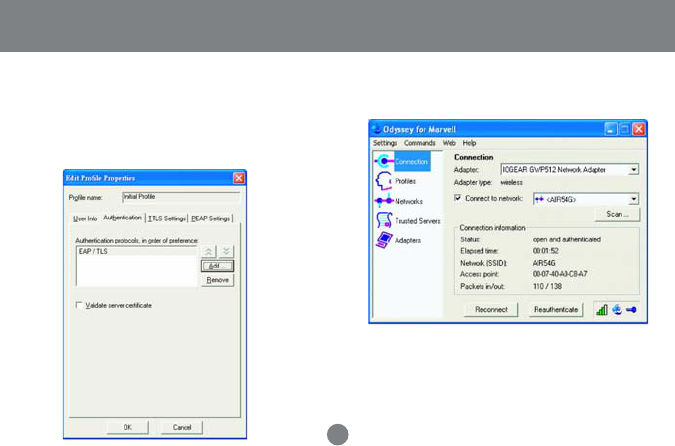Viewport: 675px width, 446px height.
Task: Switch to the TTLS Settings tab
Action: 167,218
